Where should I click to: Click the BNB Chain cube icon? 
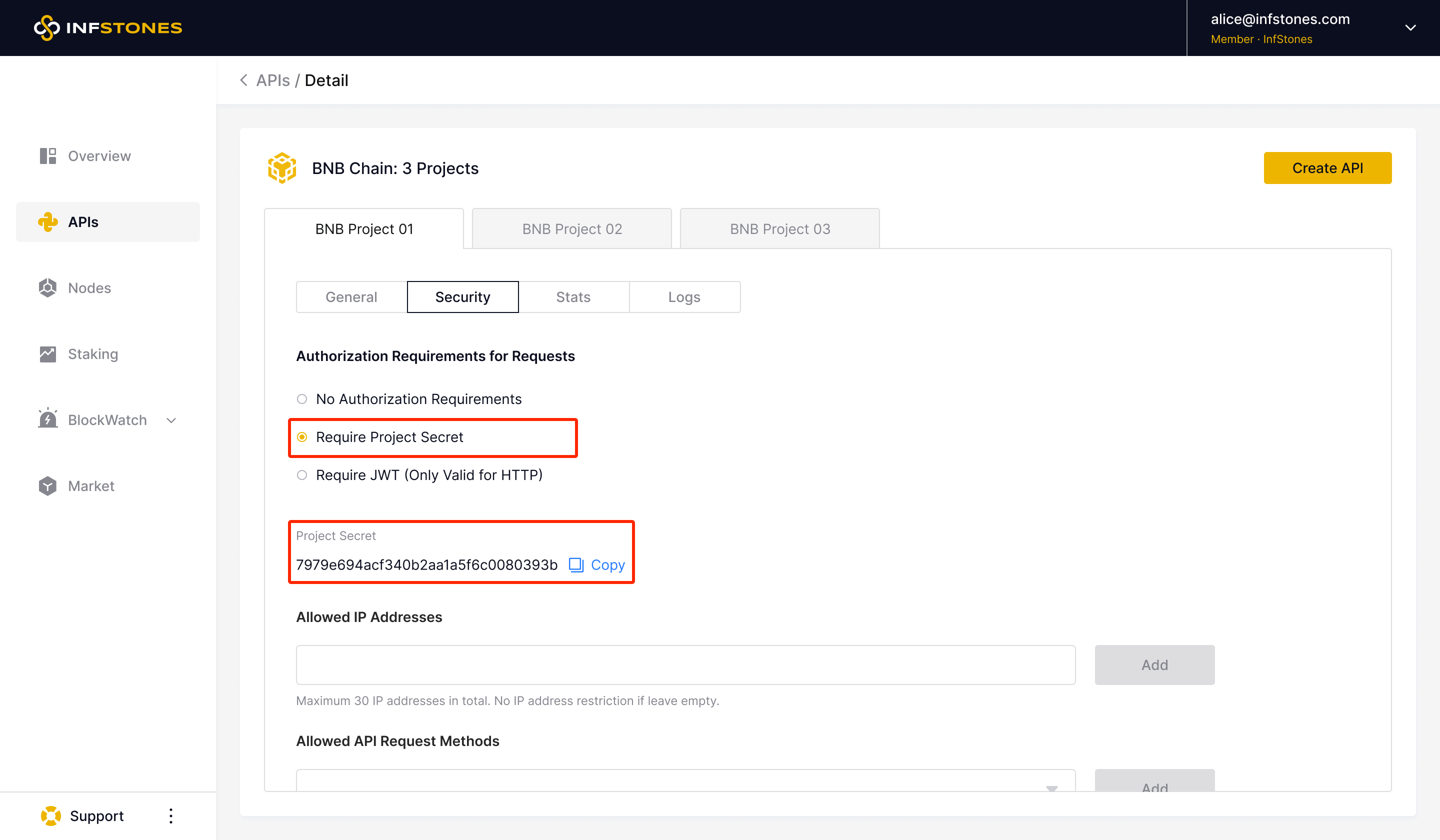282,168
